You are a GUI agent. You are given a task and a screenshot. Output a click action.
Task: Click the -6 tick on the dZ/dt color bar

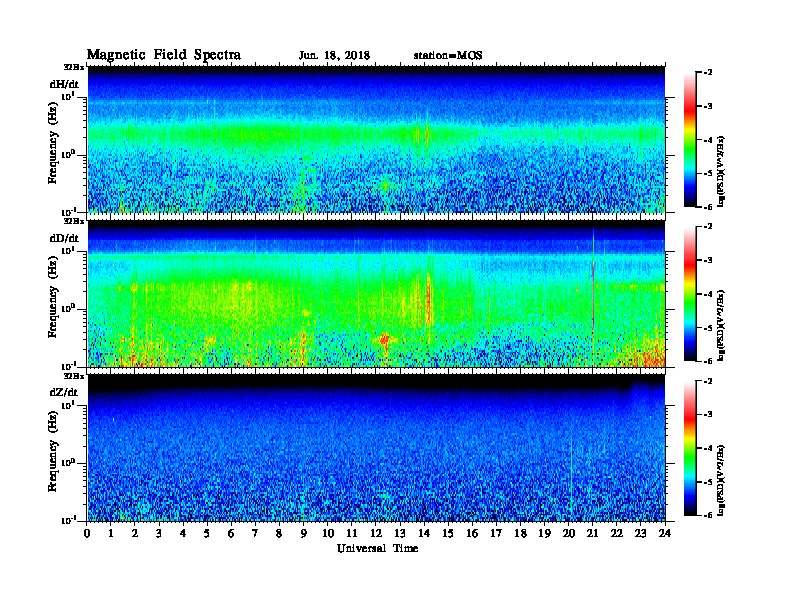[x=708, y=515]
